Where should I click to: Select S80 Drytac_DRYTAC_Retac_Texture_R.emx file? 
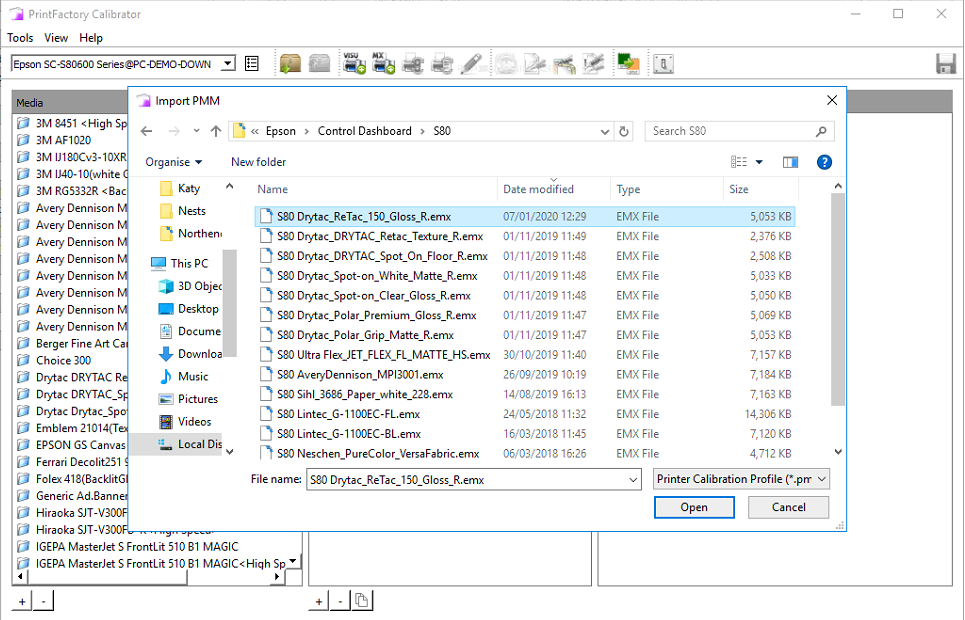(380, 236)
